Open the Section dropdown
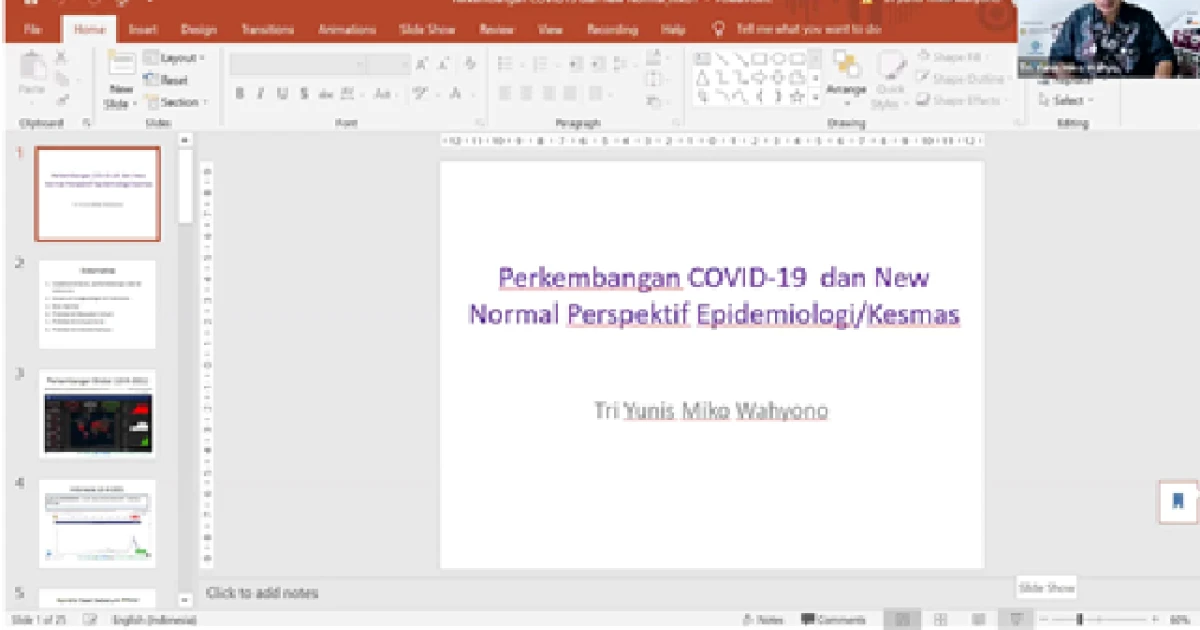 click(176, 102)
